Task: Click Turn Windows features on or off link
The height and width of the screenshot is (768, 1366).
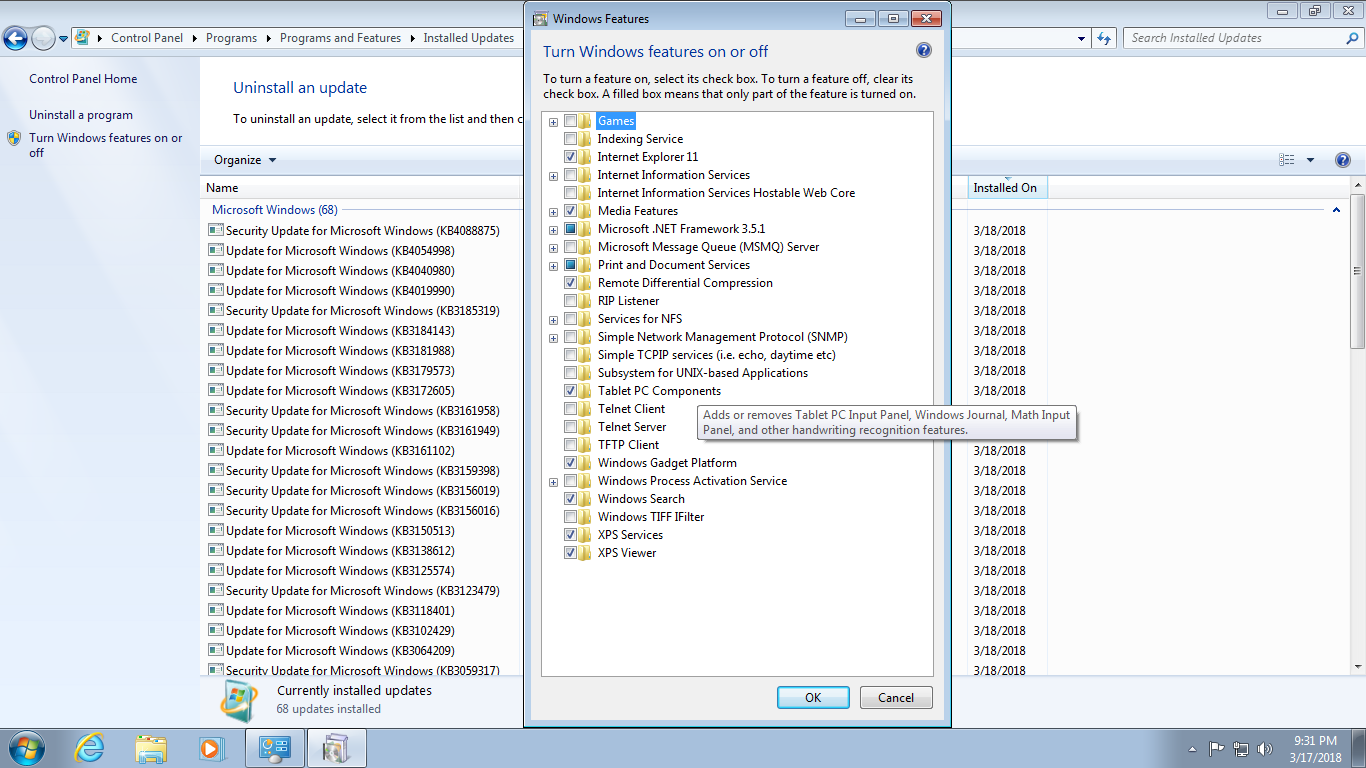Action: click(x=106, y=145)
